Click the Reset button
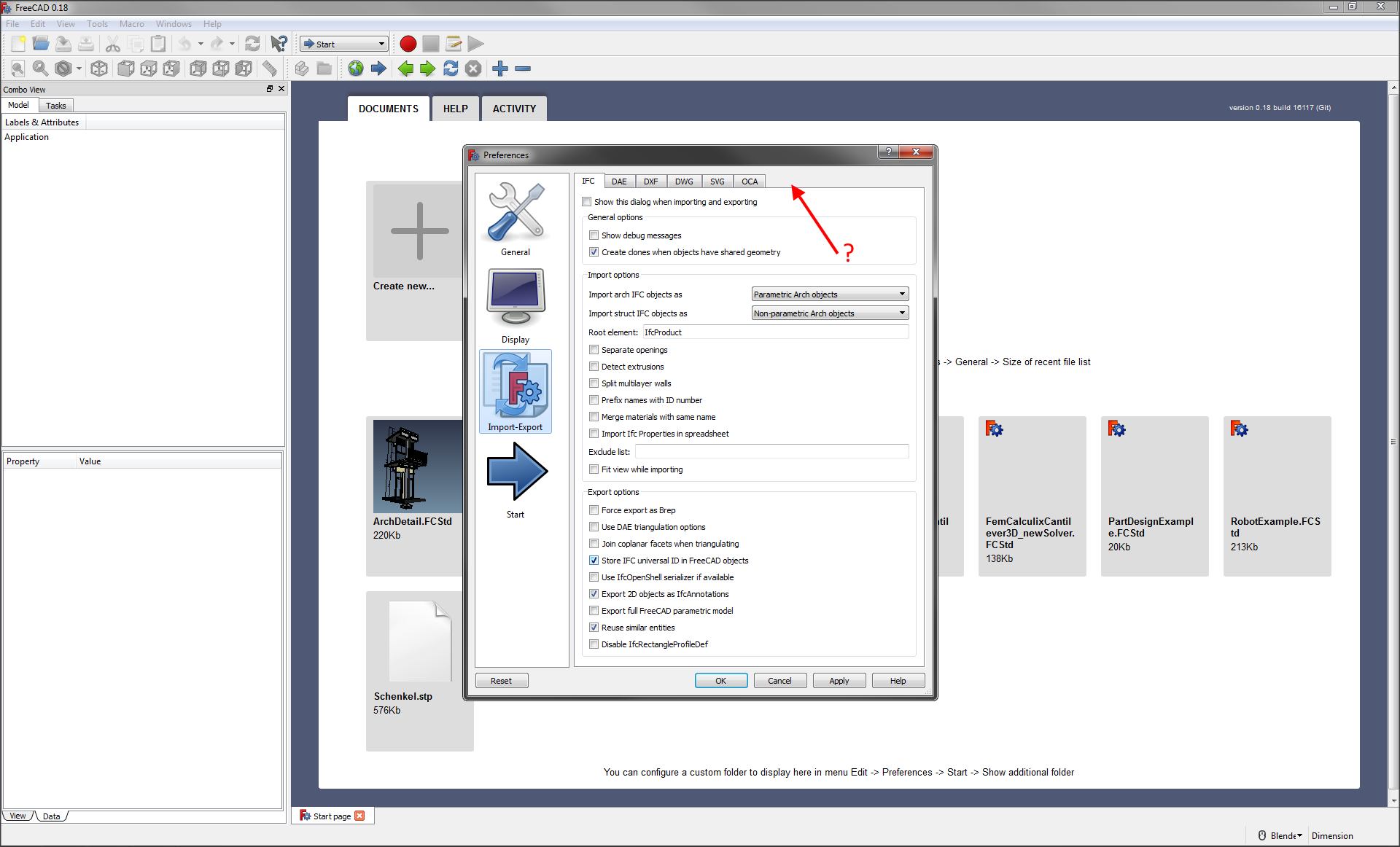The height and width of the screenshot is (847, 1400). [502, 681]
